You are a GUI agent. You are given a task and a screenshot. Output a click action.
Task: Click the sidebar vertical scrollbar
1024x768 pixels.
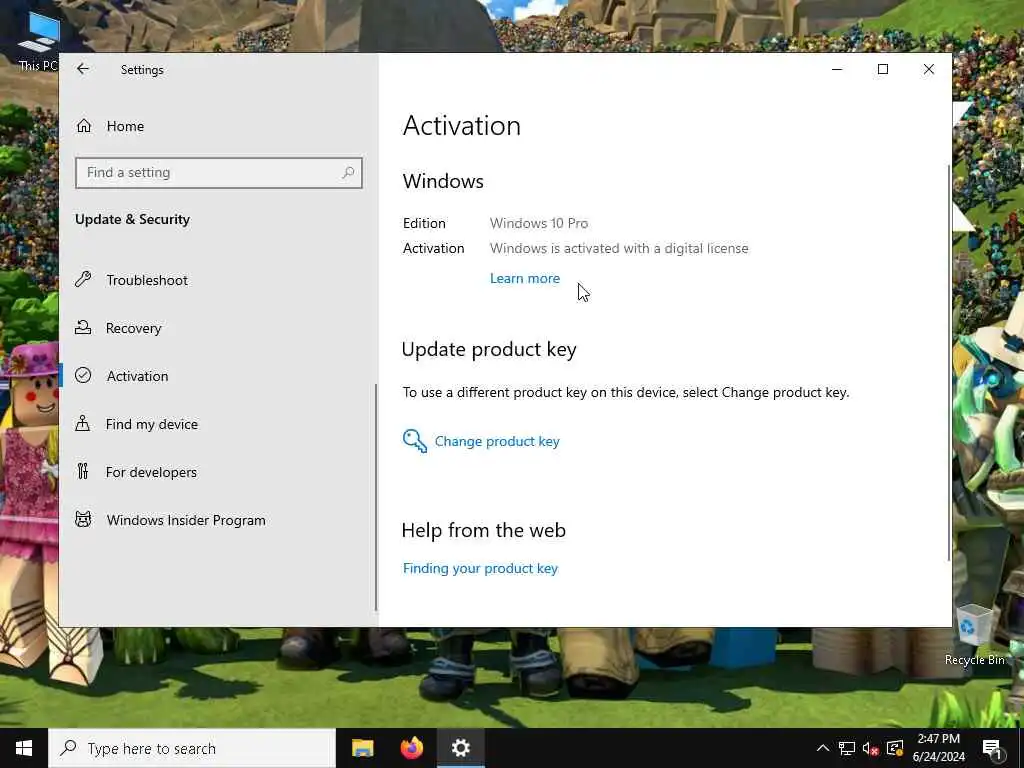click(x=376, y=497)
